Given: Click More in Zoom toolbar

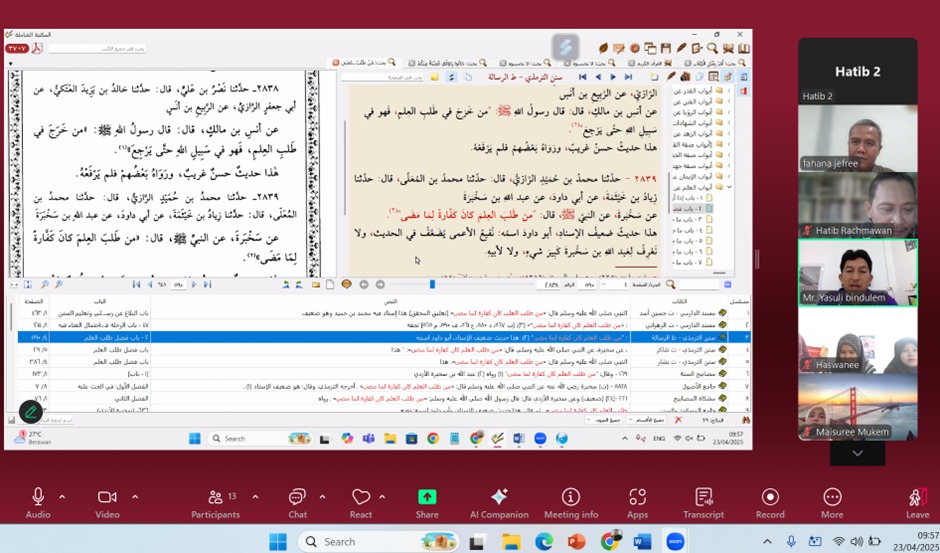Looking at the screenshot, I should [x=831, y=503].
